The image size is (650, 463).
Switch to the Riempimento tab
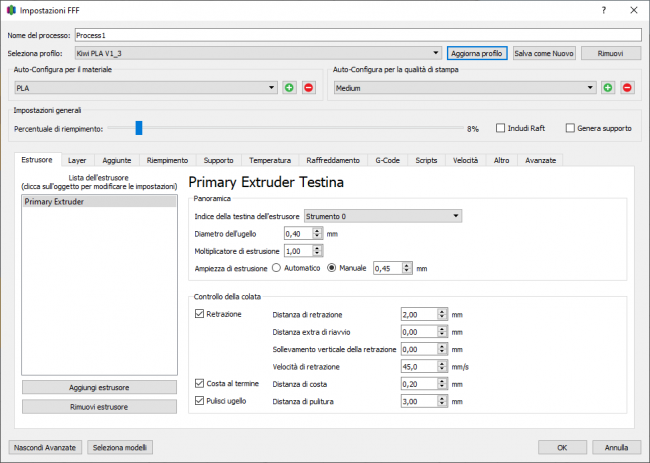pos(167,160)
